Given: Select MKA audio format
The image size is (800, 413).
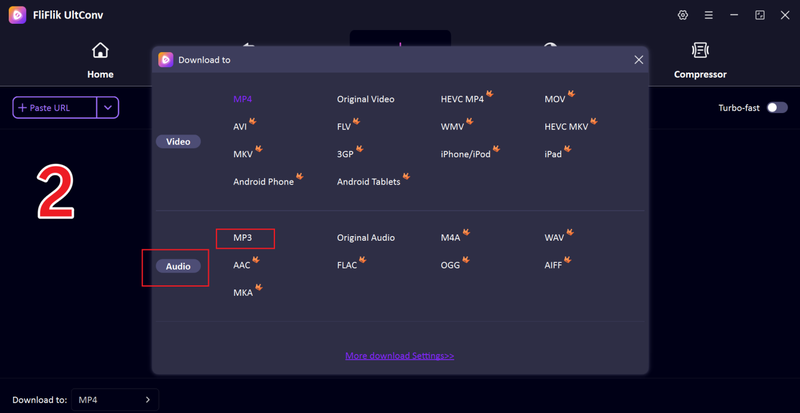Looking at the screenshot, I should point(243,293).
